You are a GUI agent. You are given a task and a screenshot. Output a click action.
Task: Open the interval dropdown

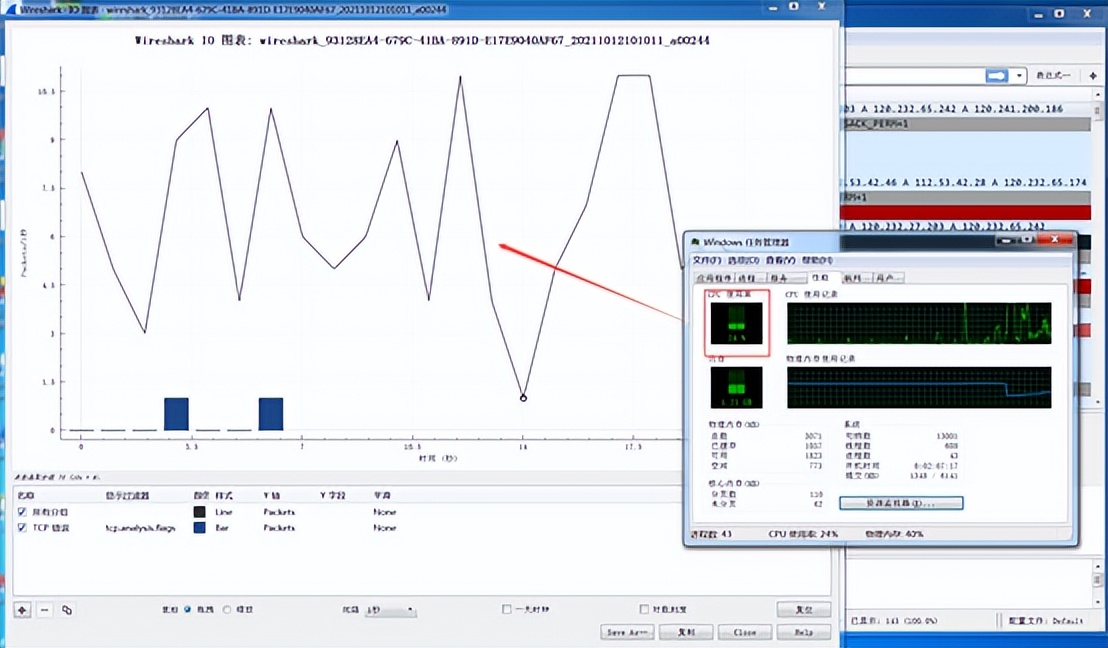(391, 609)
